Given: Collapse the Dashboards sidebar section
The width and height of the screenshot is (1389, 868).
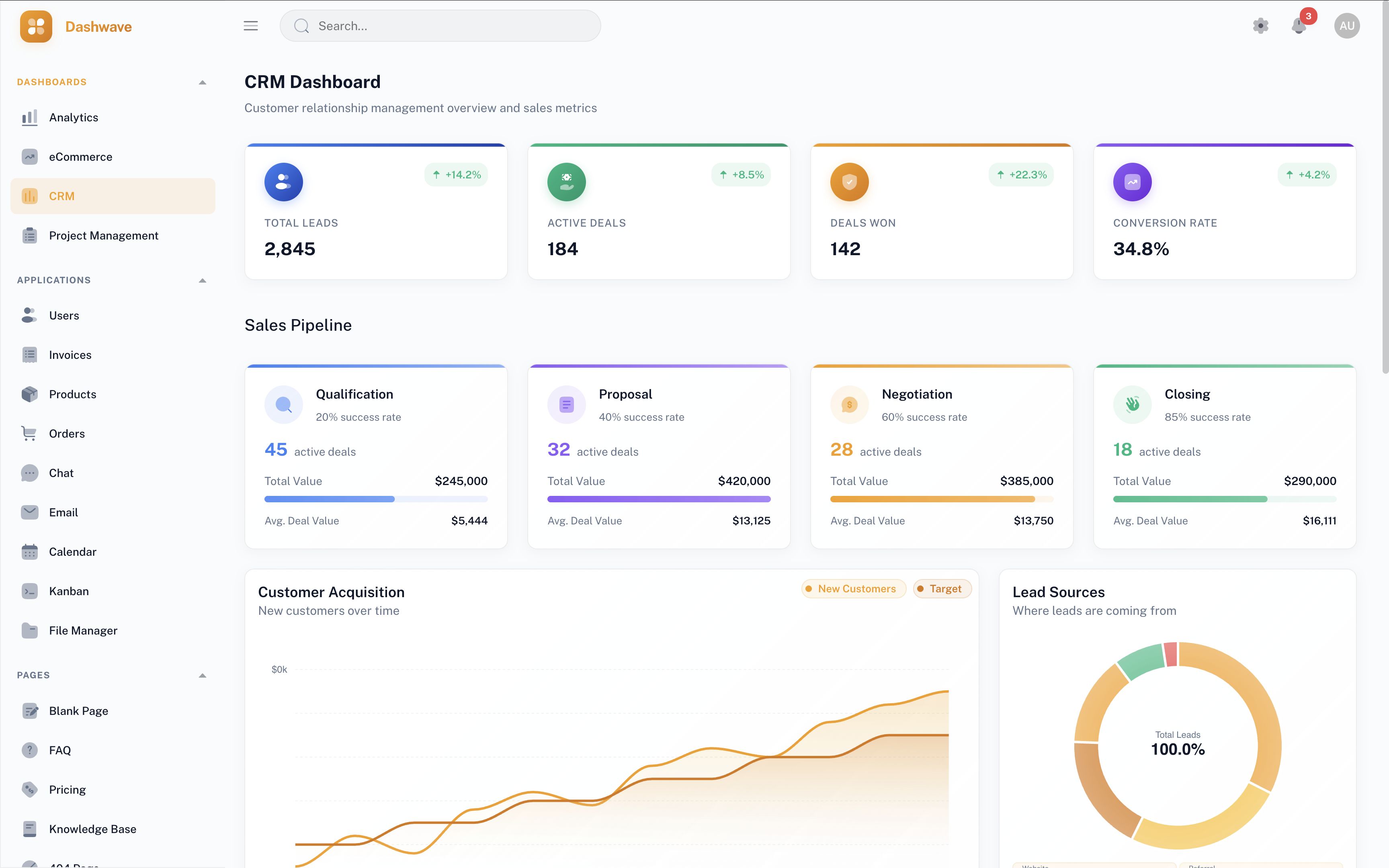Looking at the screenshot, I should point(202,83).
